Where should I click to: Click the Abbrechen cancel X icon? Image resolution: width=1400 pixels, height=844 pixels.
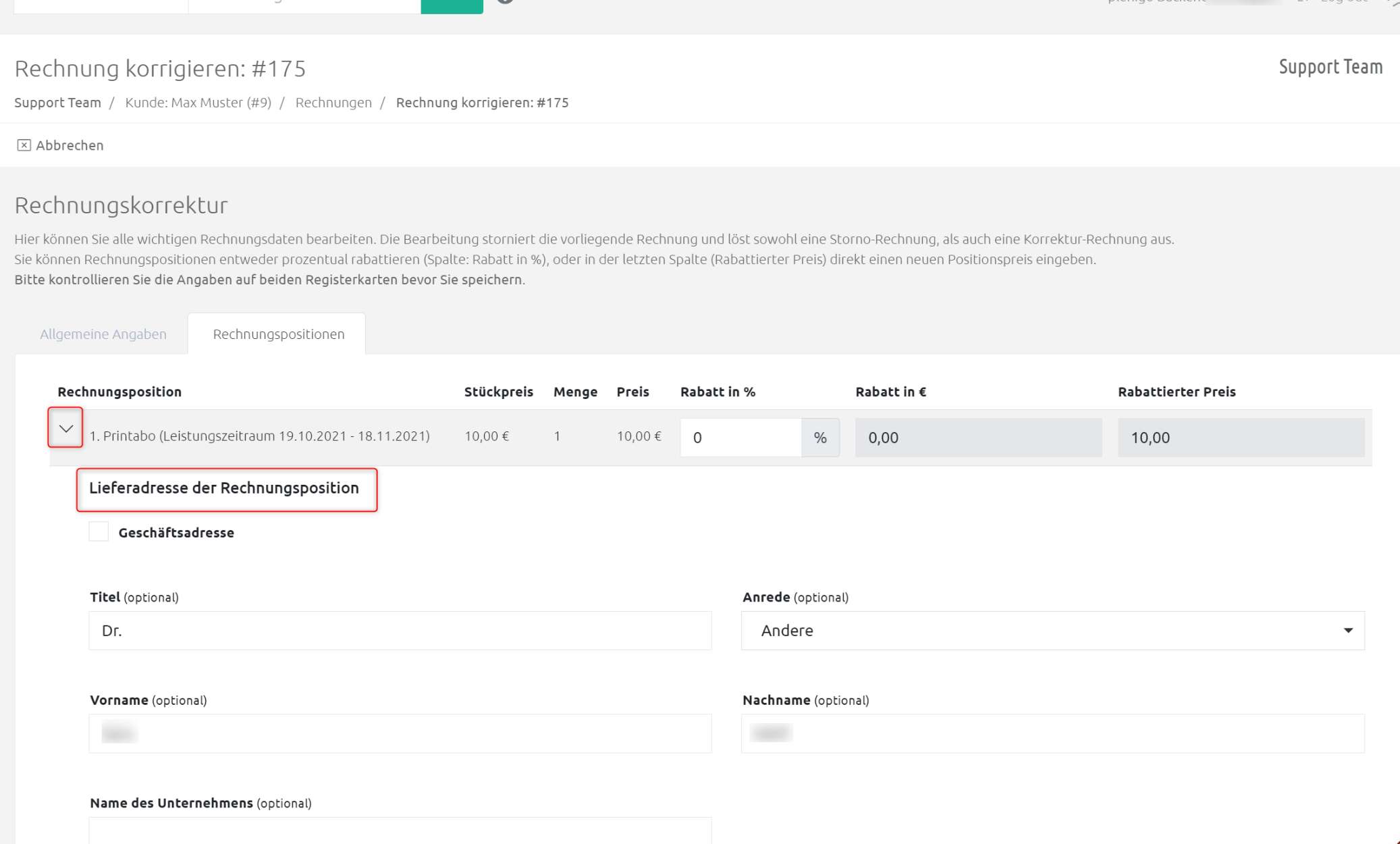click(x=24, y=145)
